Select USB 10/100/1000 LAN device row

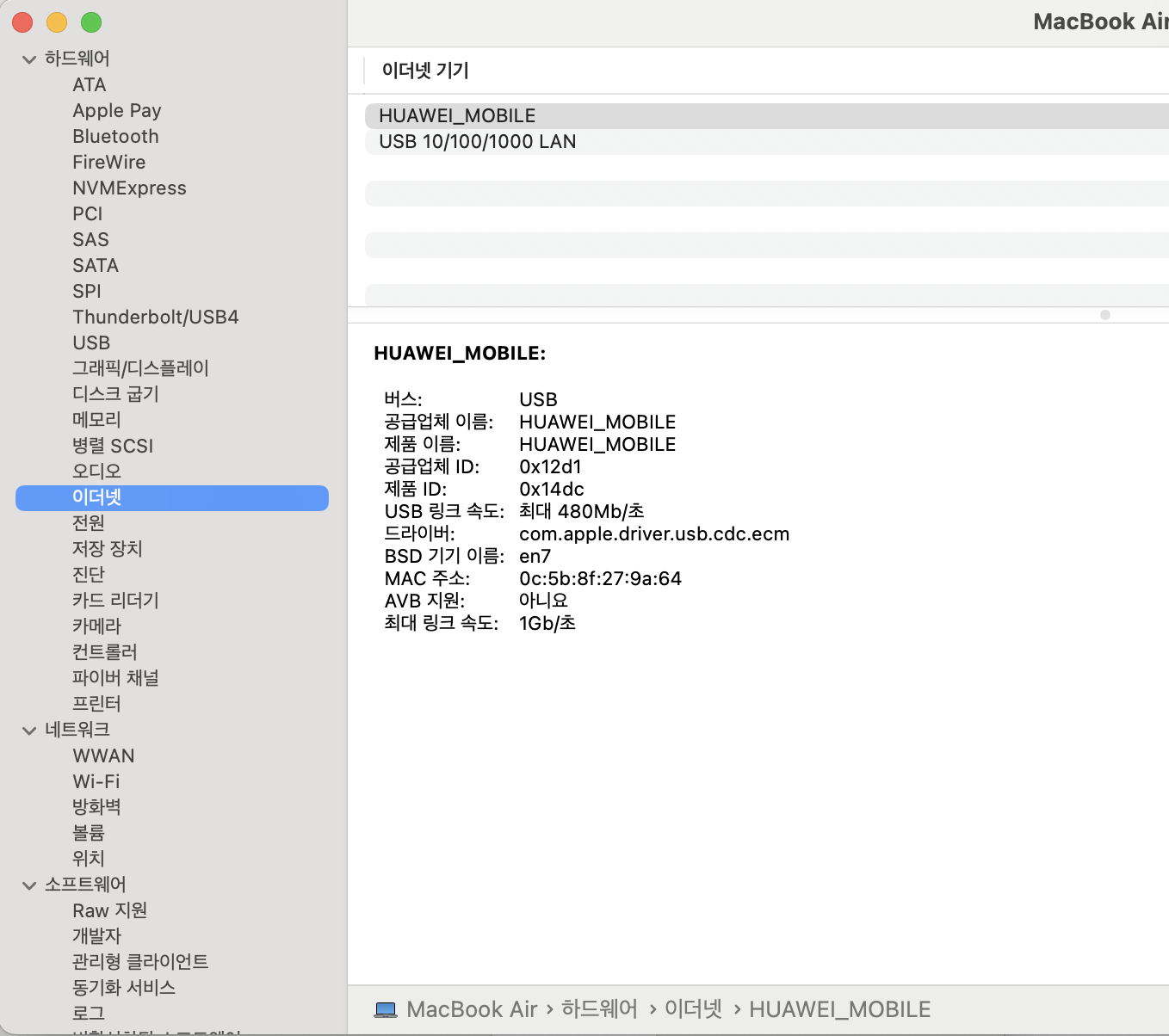click(766, 142)
